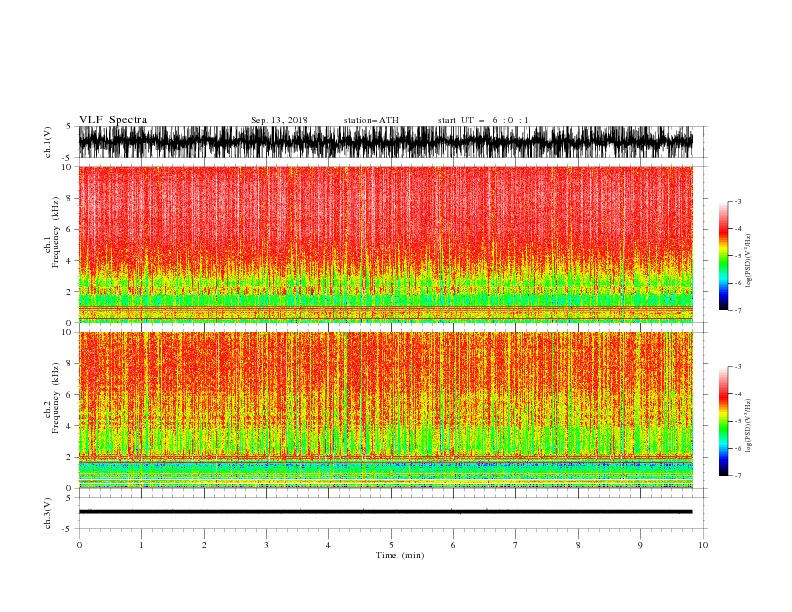
Task: Click the time axis tick label "7"
Action: click(x=516, y=545)
